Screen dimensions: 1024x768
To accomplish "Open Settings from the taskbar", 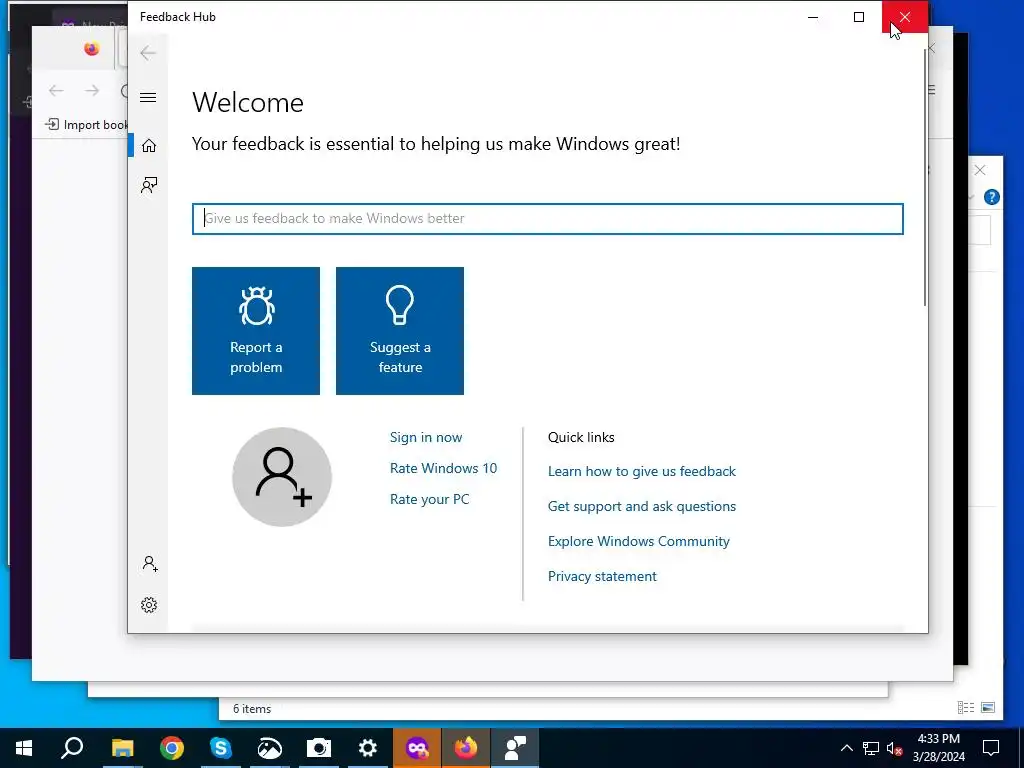I will click(368, 748).
